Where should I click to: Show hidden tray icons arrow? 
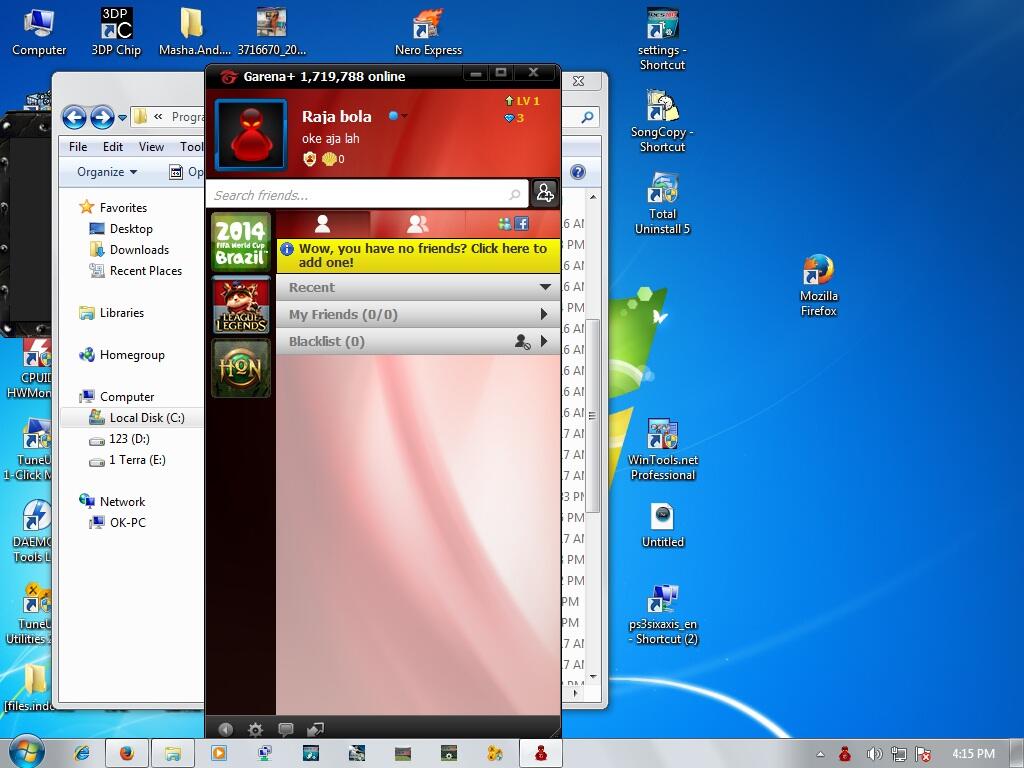pos(820,754)
